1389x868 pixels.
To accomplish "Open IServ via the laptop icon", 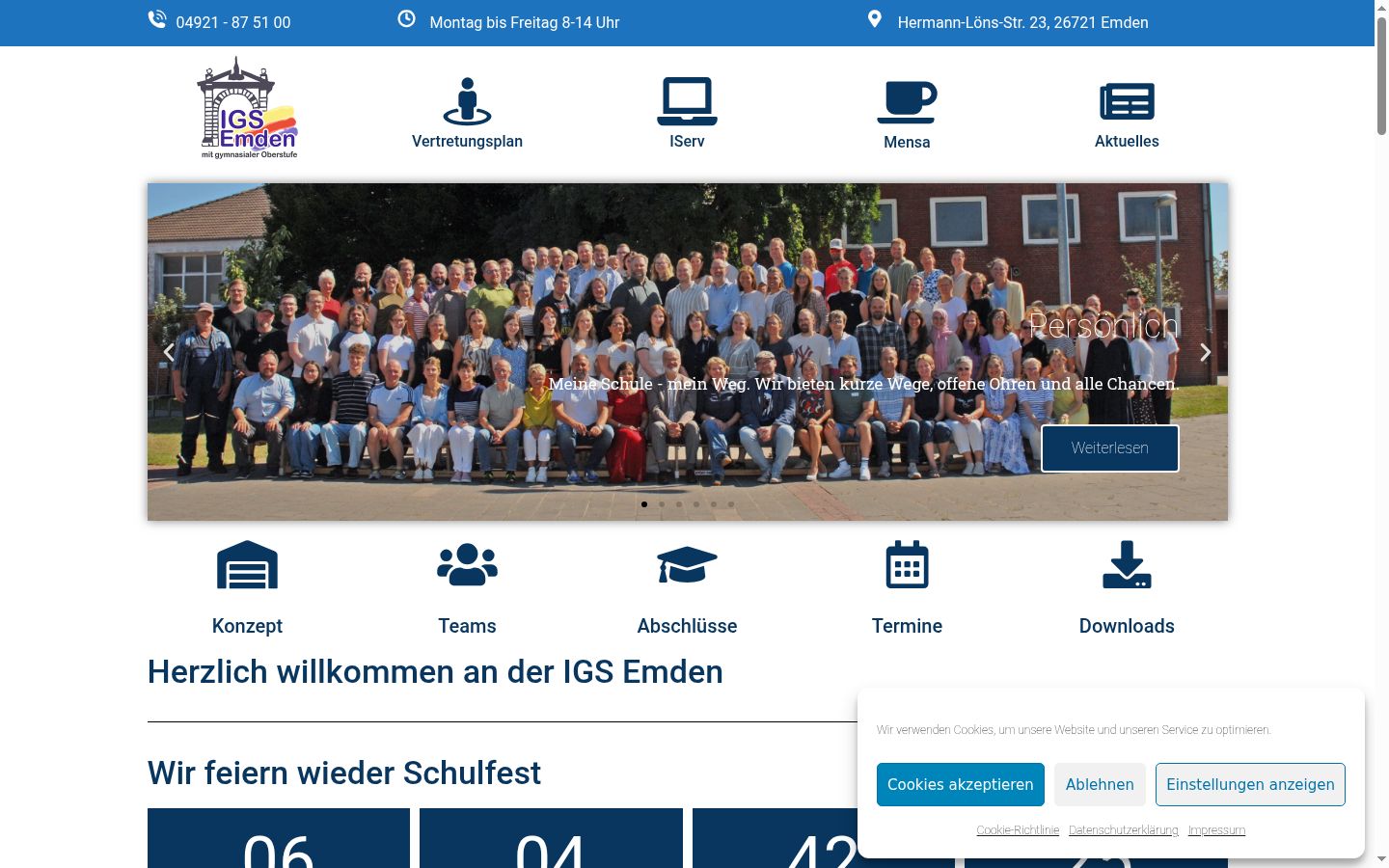I will click(687, 101).
